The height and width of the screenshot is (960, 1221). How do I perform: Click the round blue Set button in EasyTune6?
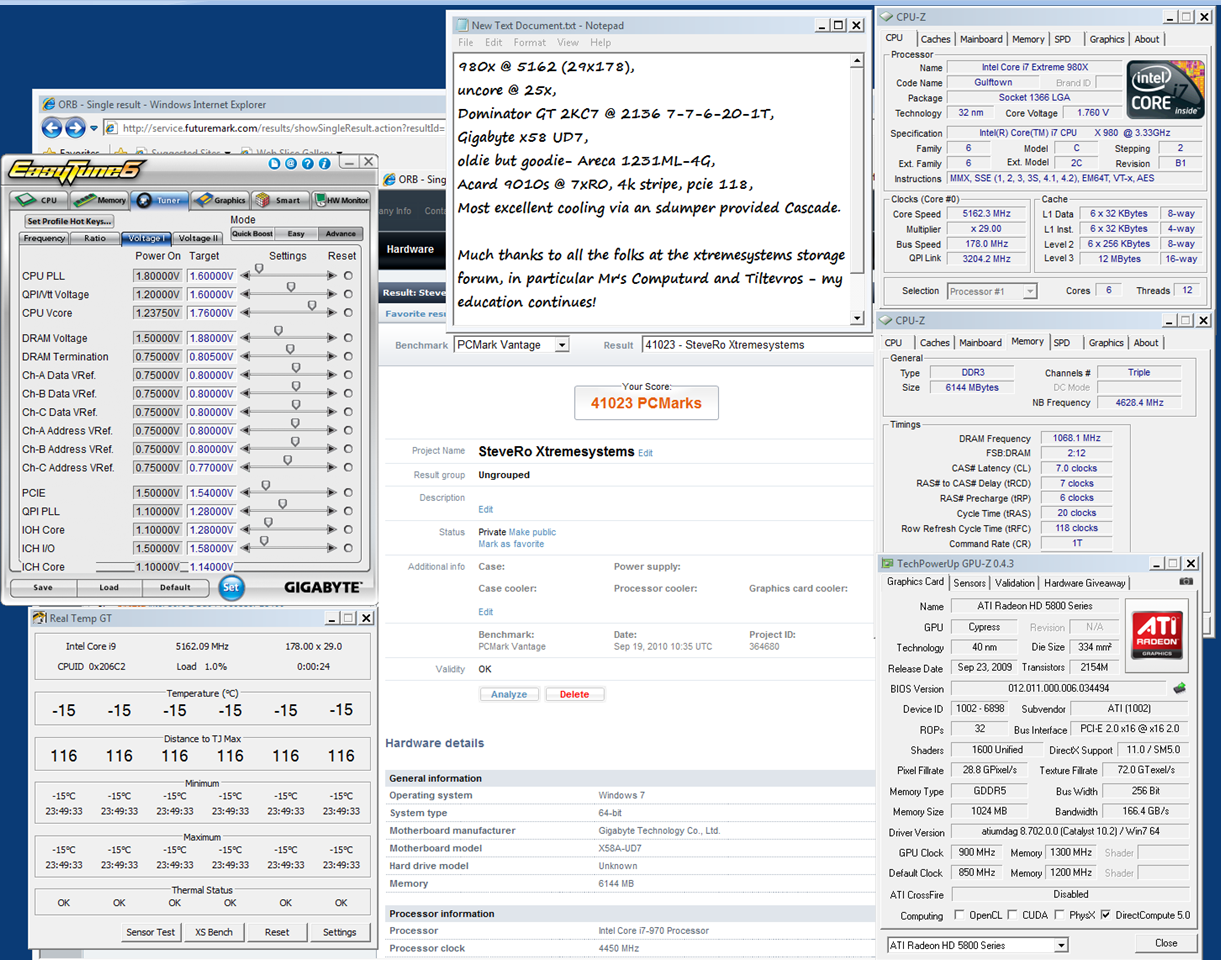pyautogui.click(x=232, y=587)
